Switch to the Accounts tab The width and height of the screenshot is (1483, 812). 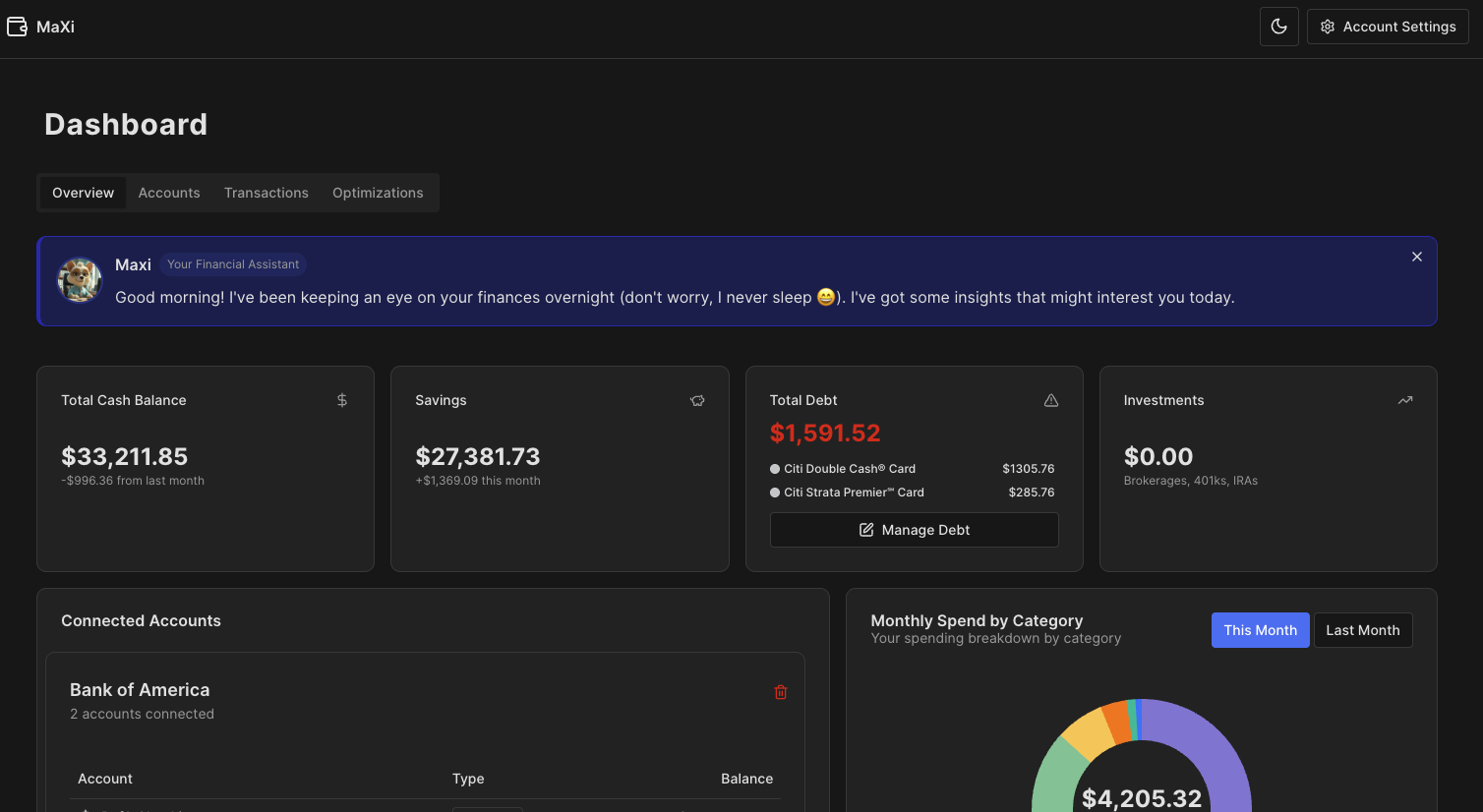[x=169, y=193]
